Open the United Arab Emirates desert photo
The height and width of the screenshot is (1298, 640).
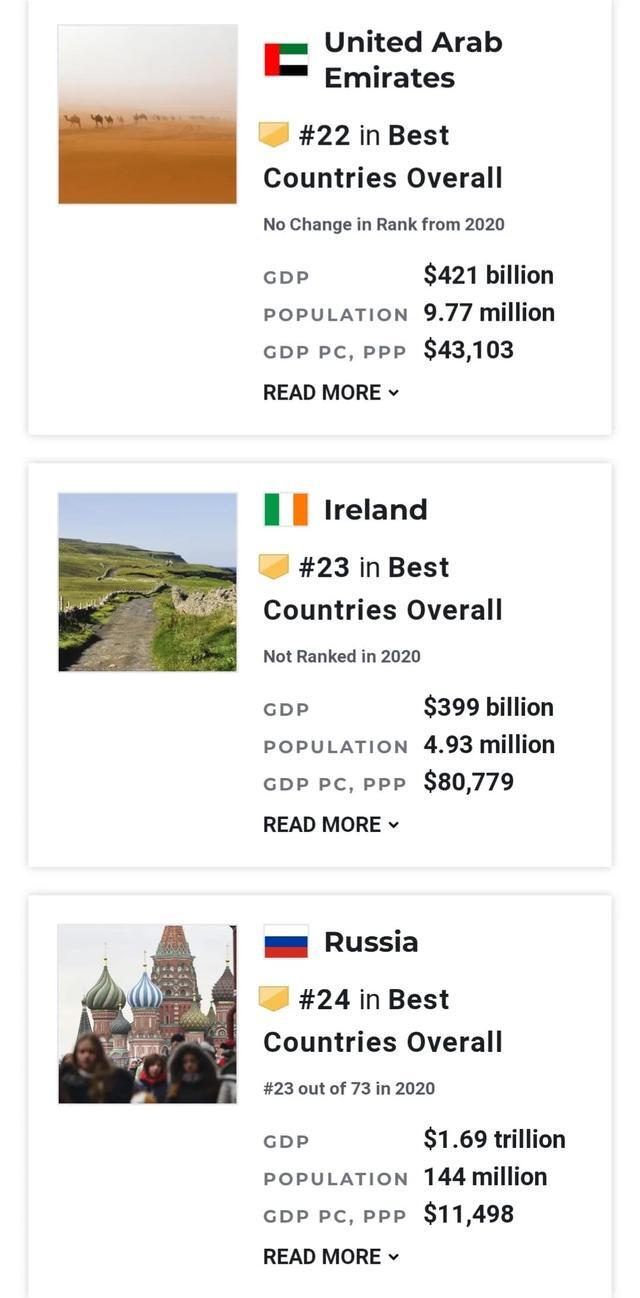[x=148, y=114]
